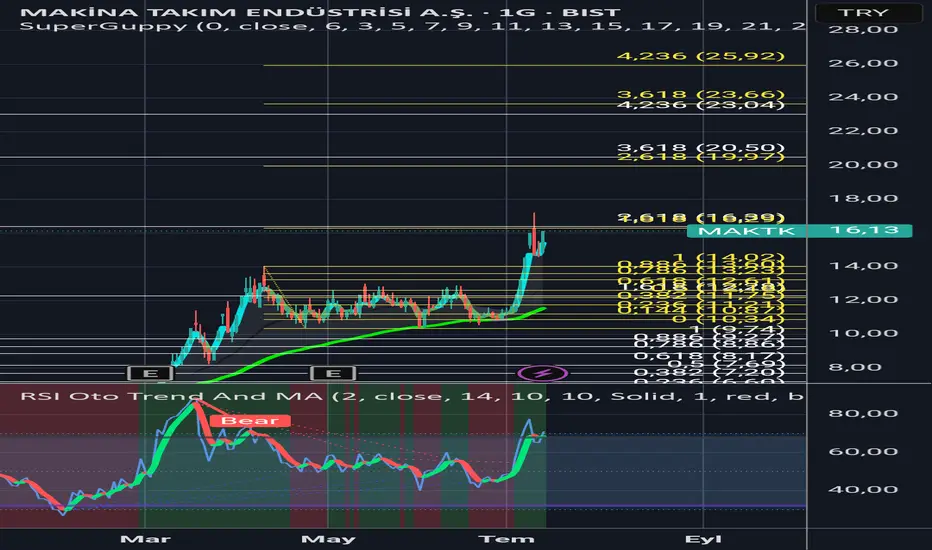Click the 24,00 price axis label

pyautogui.click(x=863, y=97)
